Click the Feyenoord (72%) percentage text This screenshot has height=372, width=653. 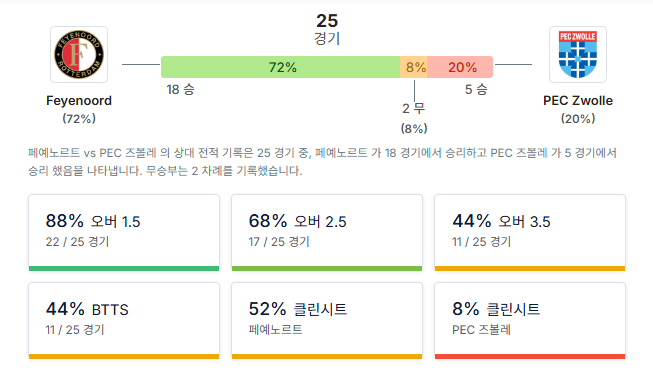pos(79,119)
